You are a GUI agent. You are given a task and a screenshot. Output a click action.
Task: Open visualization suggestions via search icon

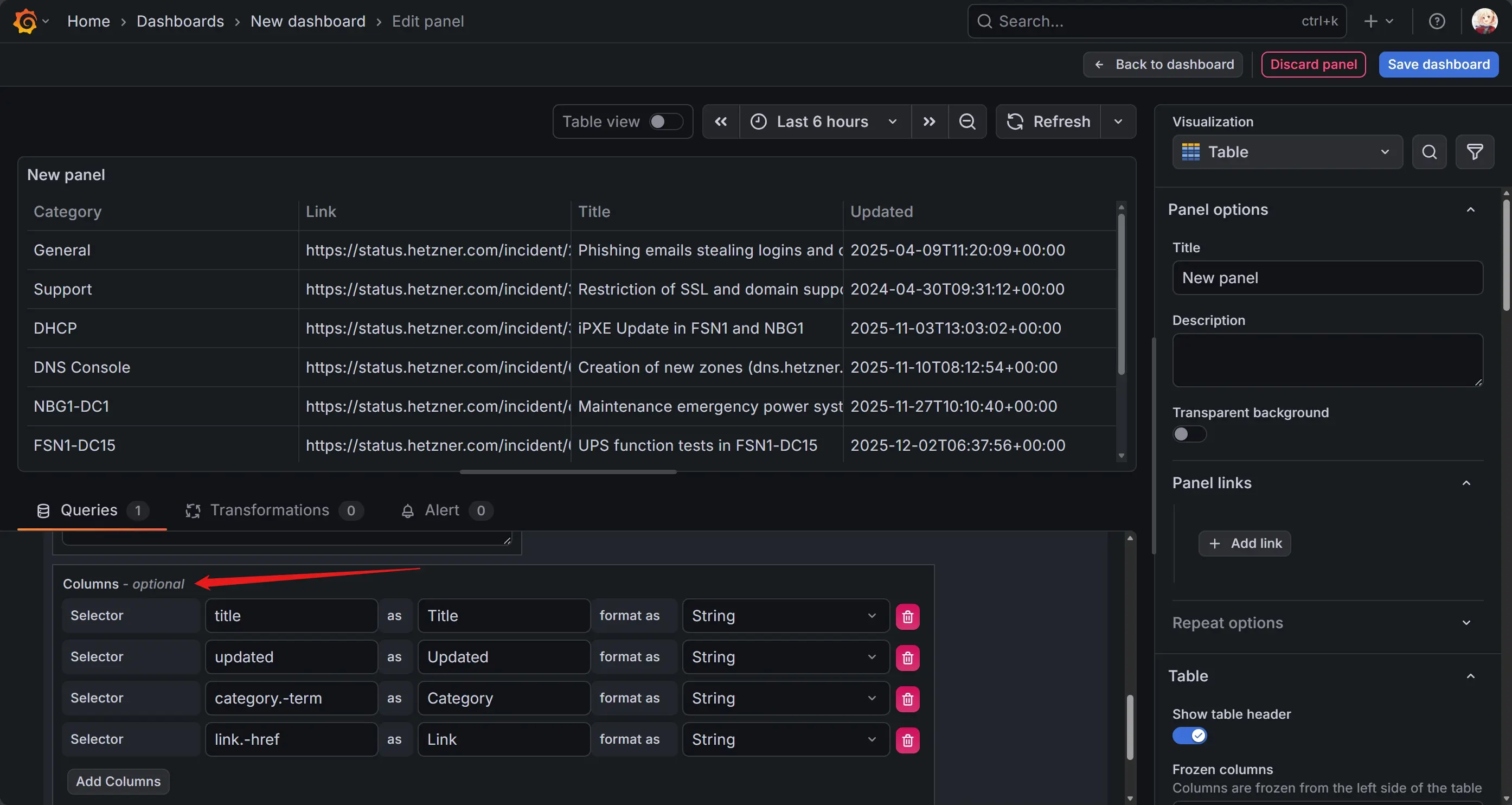click(1429, 151)
